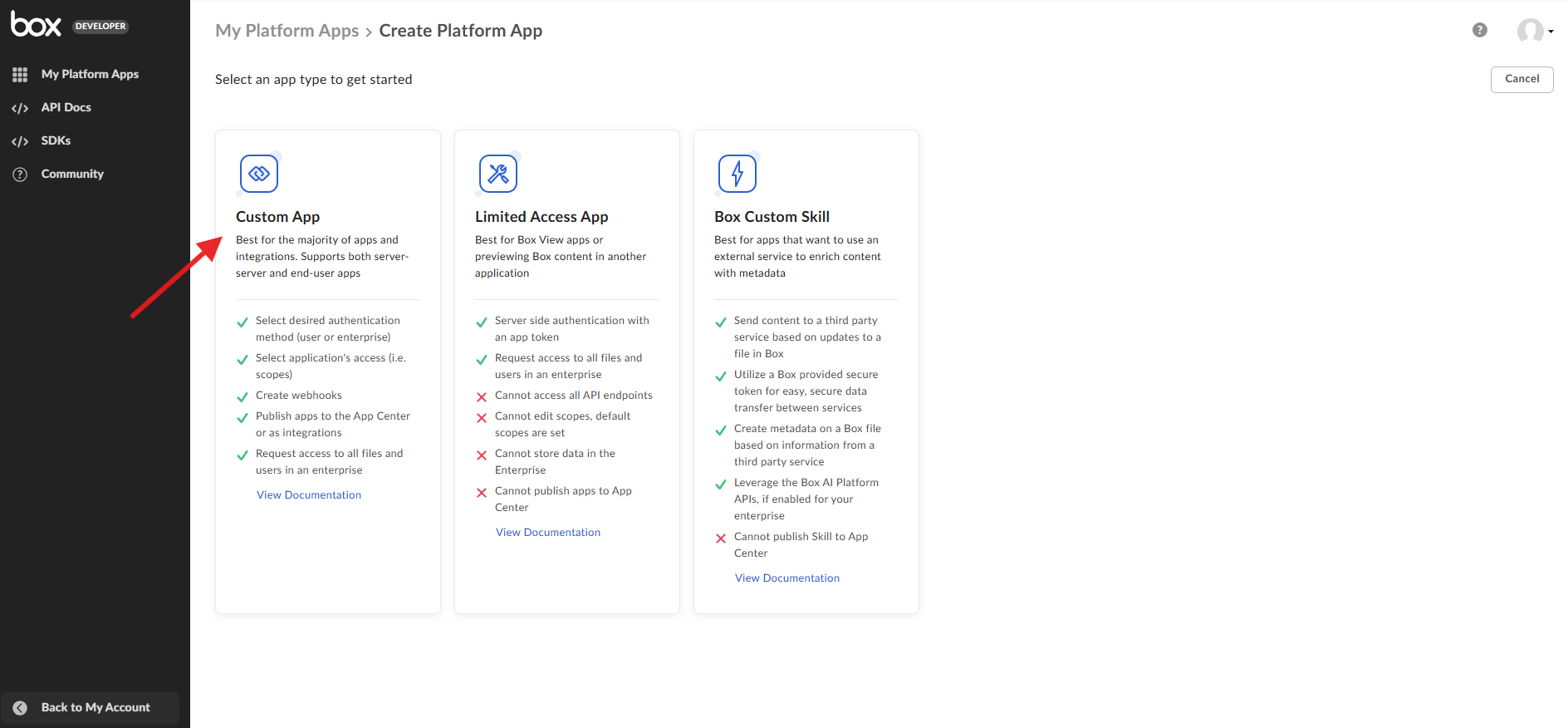Choose the Box Custom Skill card title
Screen dimensions: 1568x728
coord(772,217)
